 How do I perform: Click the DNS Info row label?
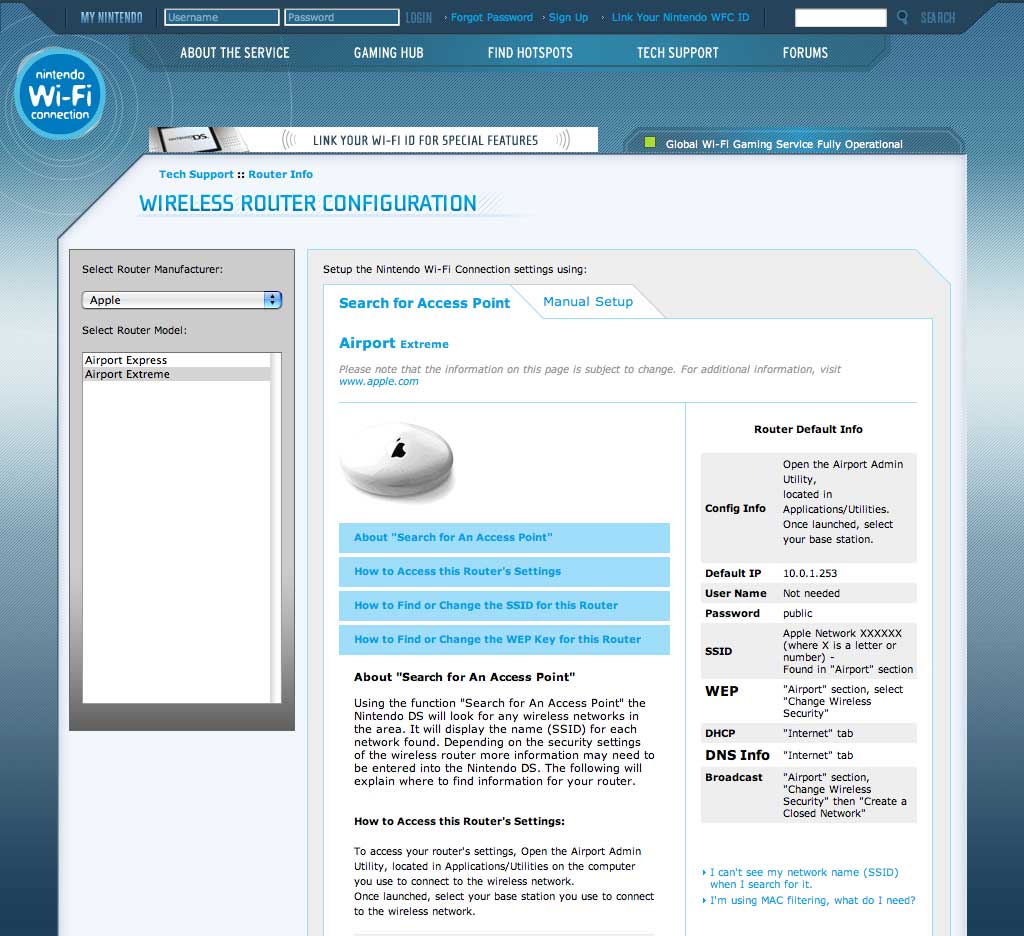[737, 755]
